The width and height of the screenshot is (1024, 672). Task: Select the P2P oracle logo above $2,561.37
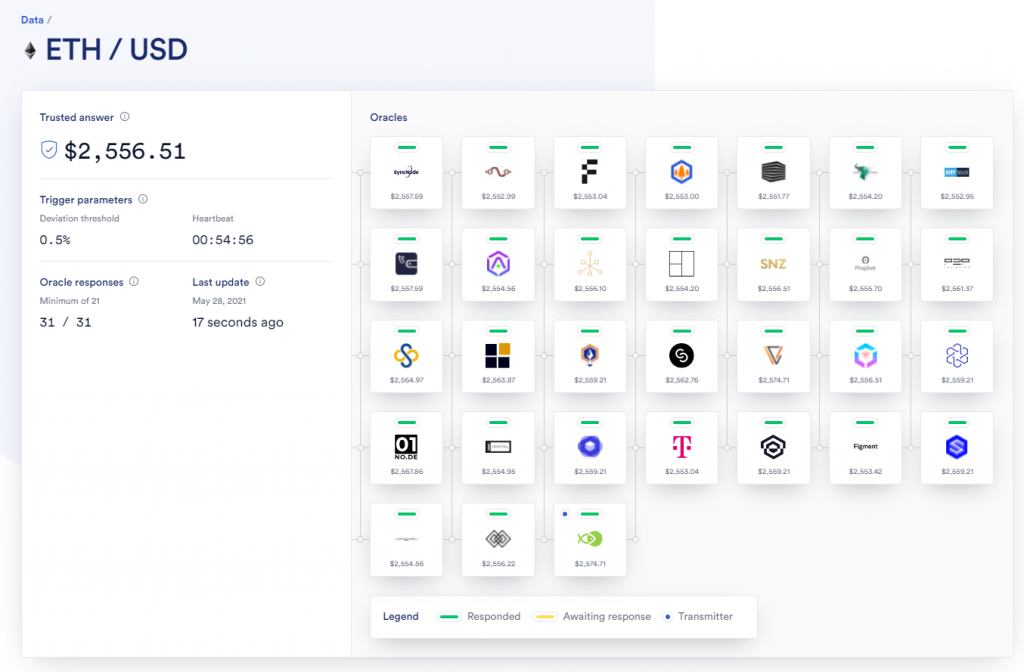tap(957, 263)
